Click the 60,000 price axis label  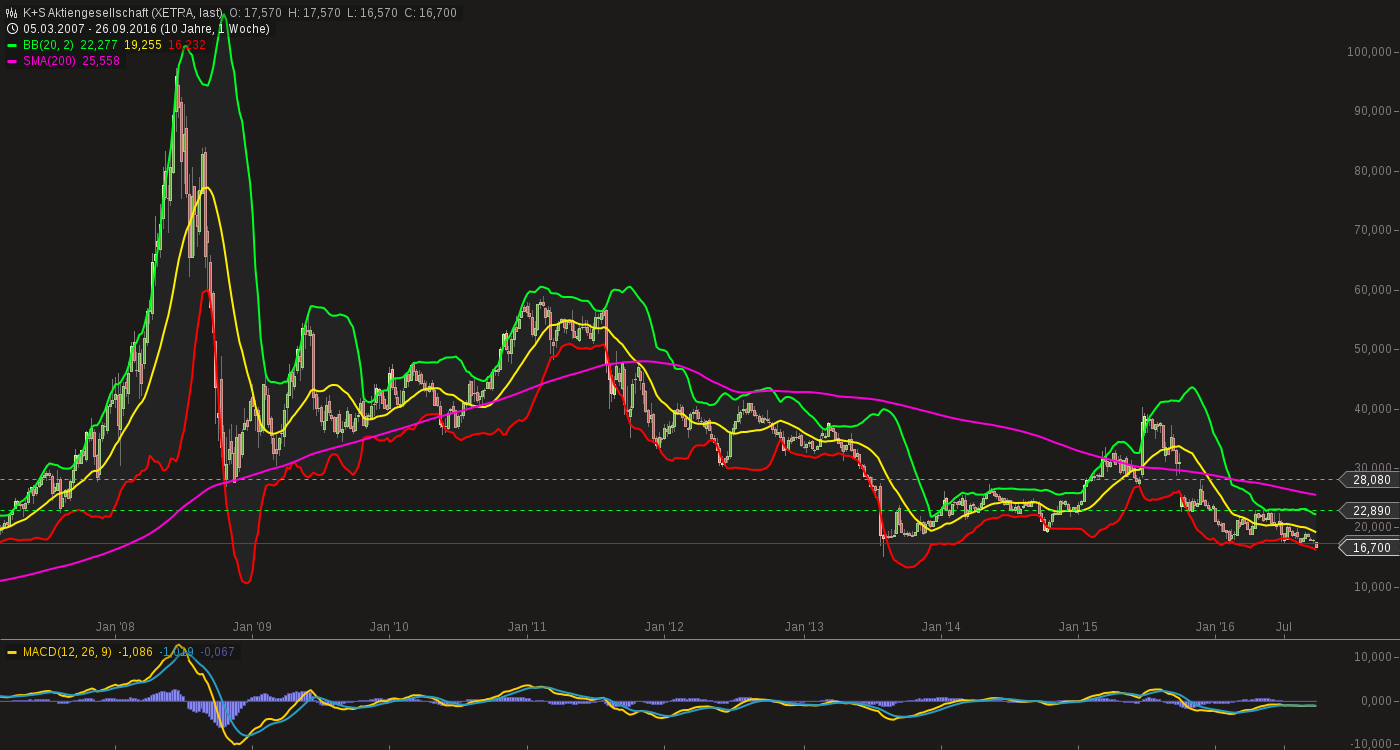(x=1373, y=290)
